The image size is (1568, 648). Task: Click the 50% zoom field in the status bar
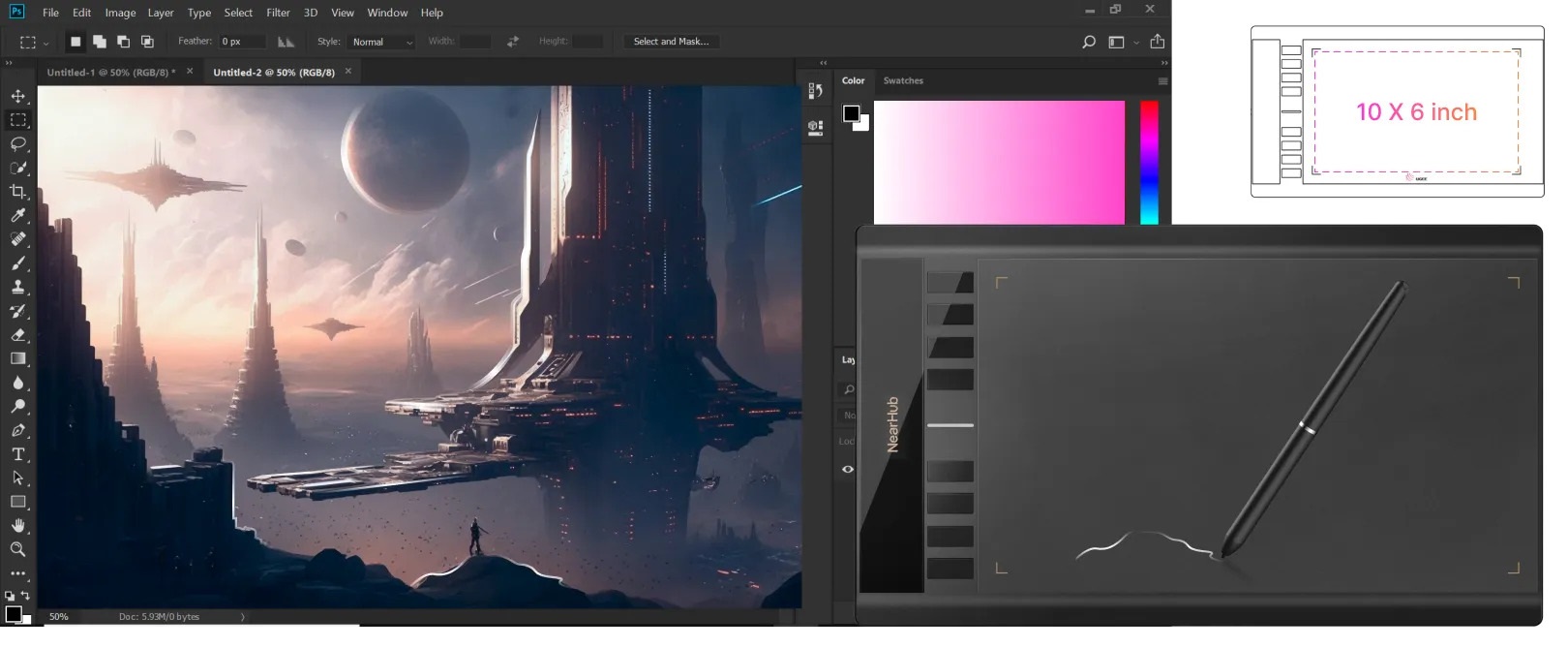pos(59,617)
